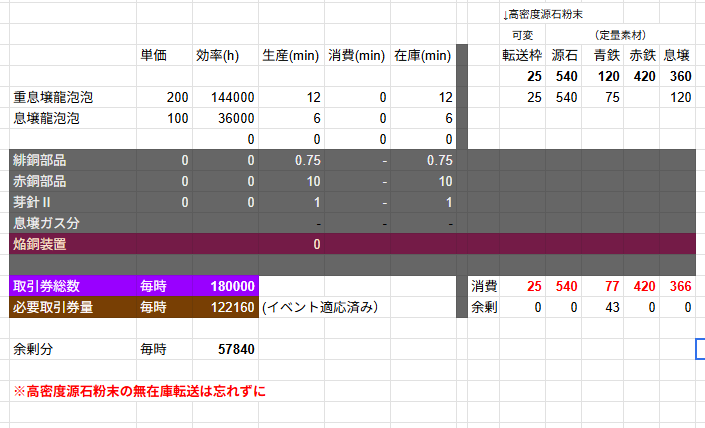Click the ↓高密度源石粉末 heading cell

(543, 14)
